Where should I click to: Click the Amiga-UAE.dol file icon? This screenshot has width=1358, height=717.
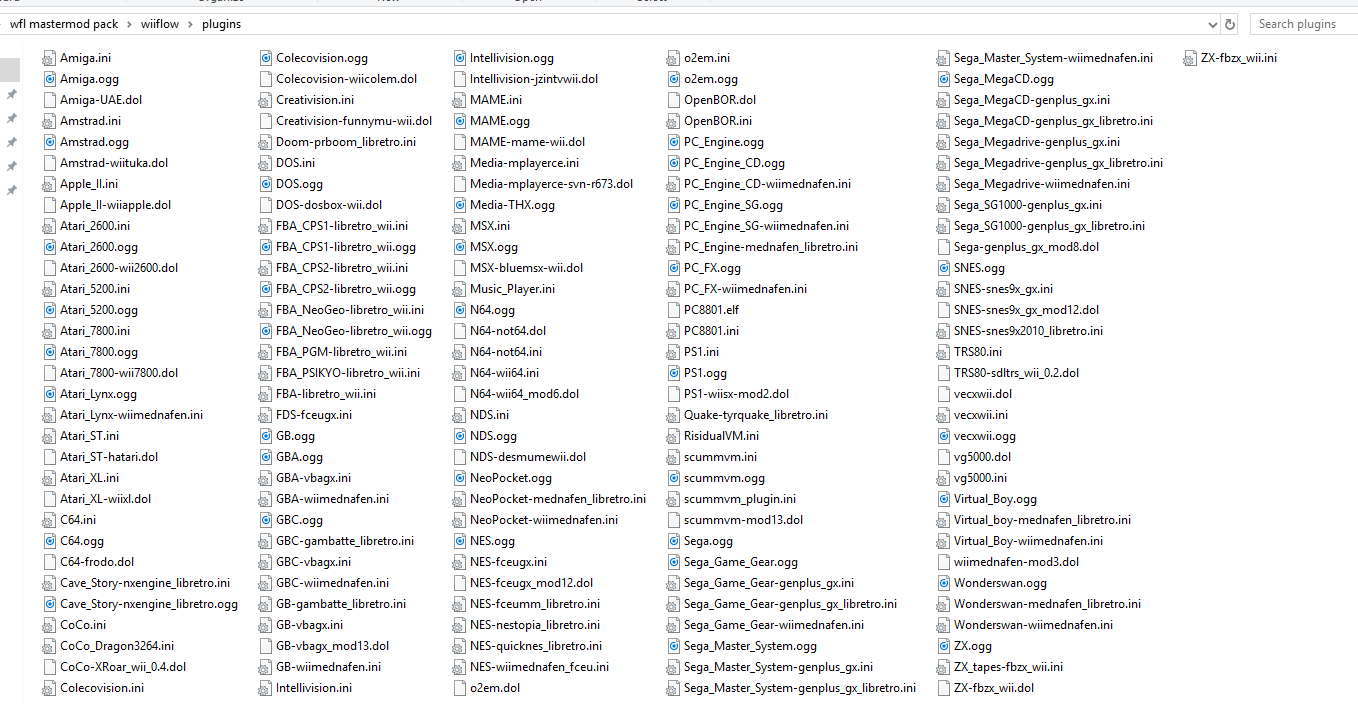tap(50, 100)
